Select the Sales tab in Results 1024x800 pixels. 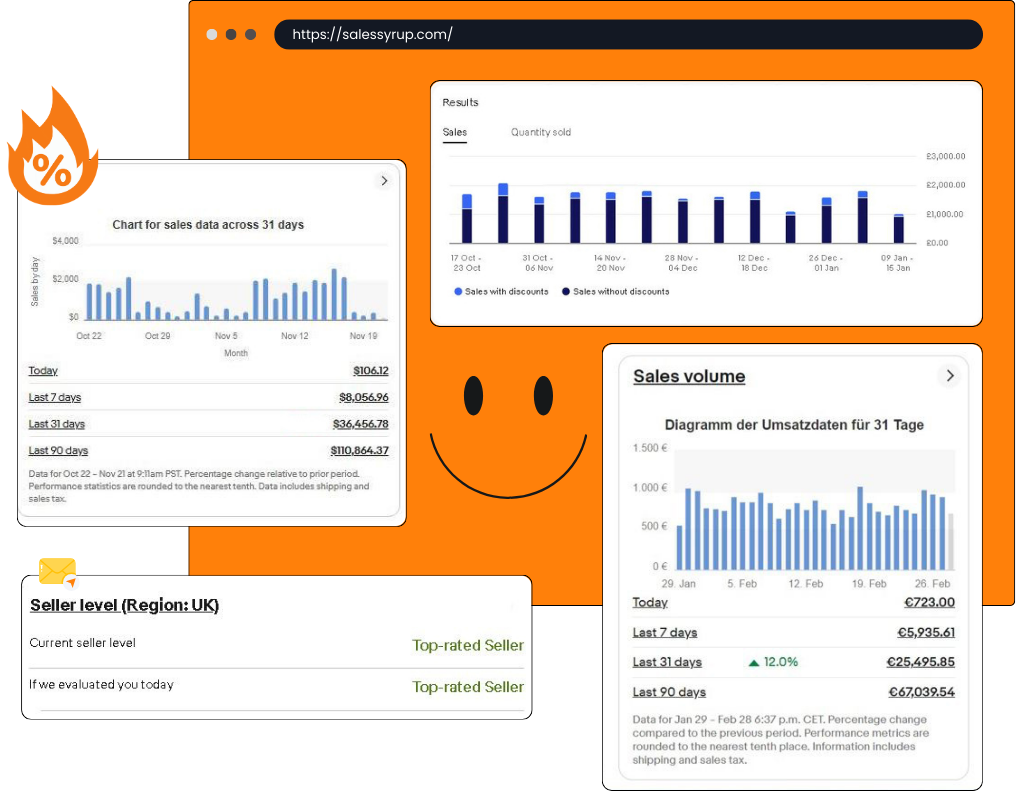pyautogui.click(x=454, y=132)
